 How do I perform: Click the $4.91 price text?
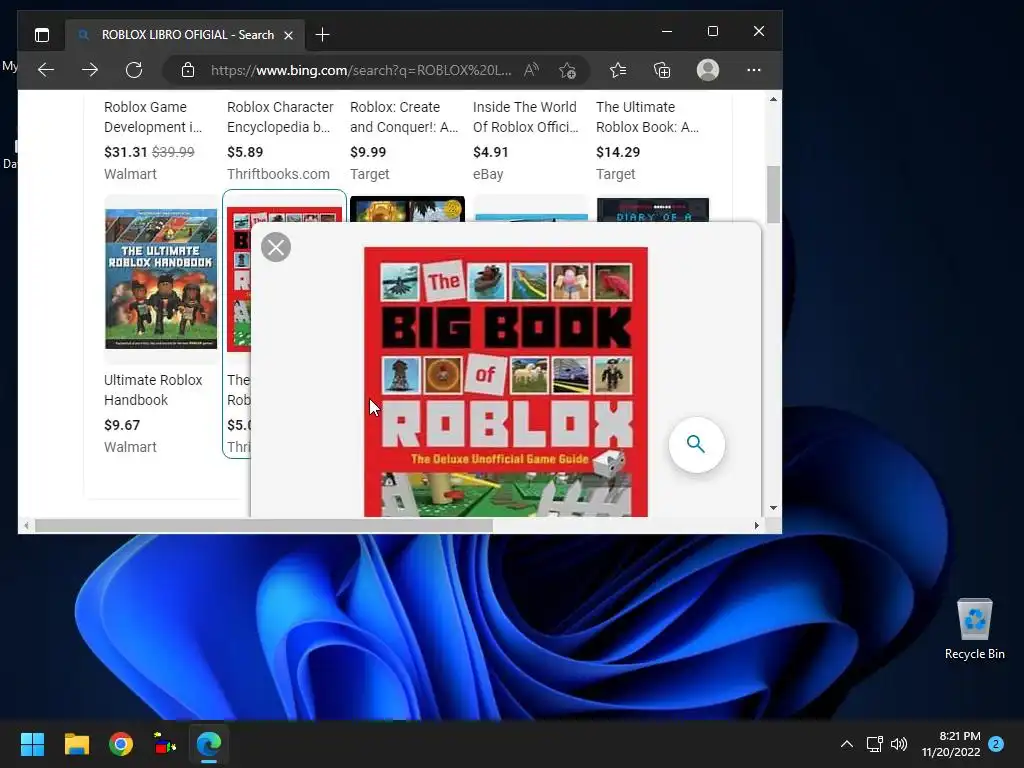point(490,152)
